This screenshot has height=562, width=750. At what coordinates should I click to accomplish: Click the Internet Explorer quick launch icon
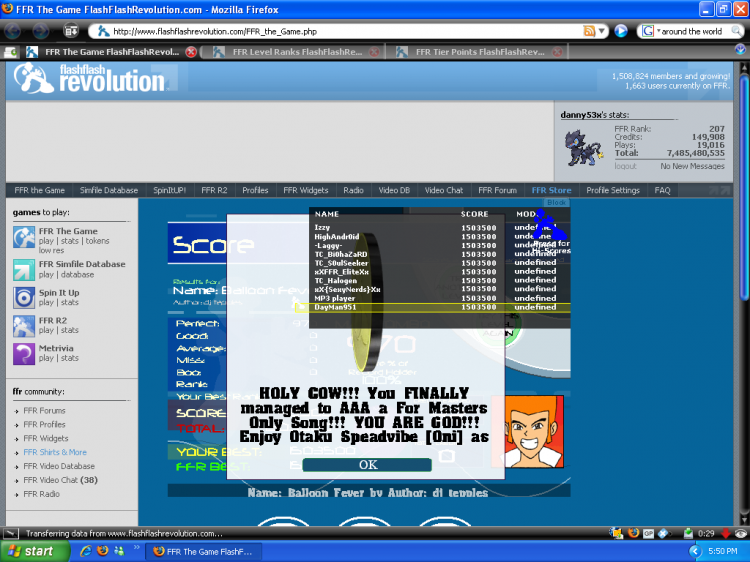coord(86,551)
